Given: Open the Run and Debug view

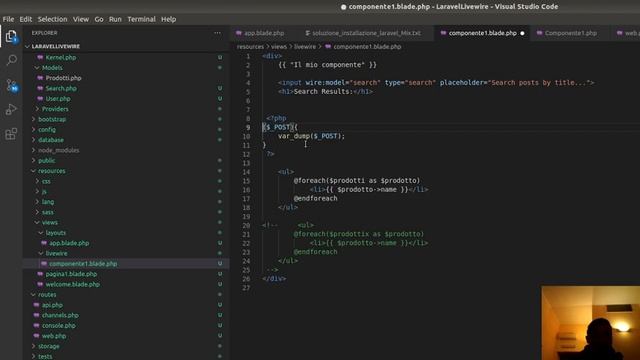Looking at the screenshot, I should [11, 109].
